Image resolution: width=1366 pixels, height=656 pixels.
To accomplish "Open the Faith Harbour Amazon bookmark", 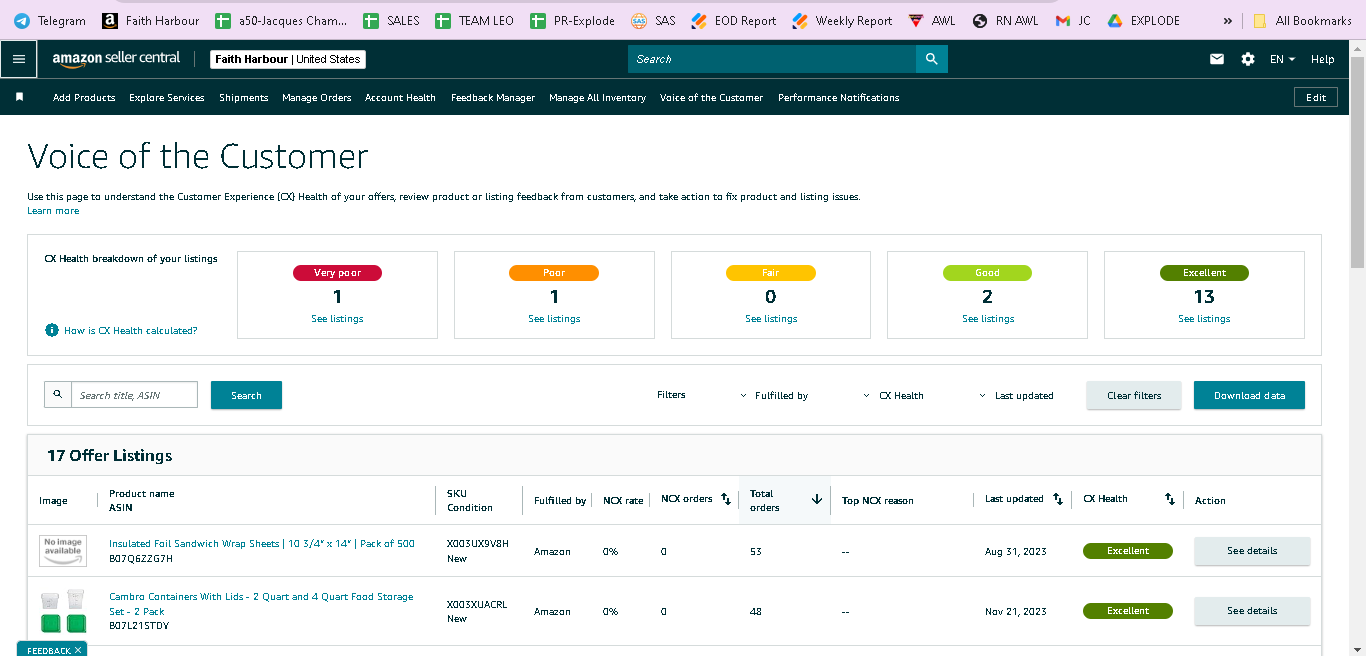I will (x=151, y=20).
